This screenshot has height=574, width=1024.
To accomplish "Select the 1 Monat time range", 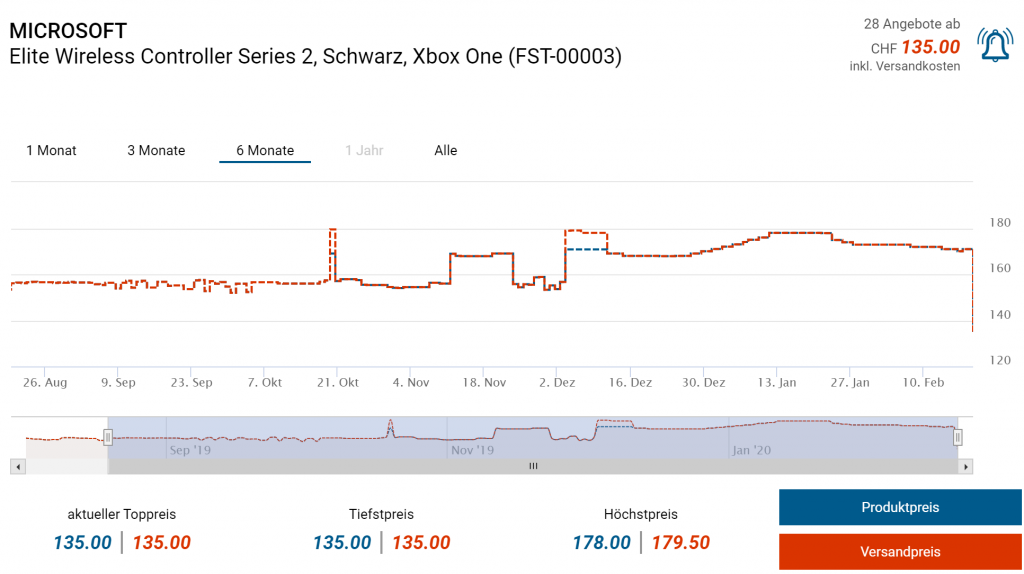I will pyautogui.click(x=51, y=151).
